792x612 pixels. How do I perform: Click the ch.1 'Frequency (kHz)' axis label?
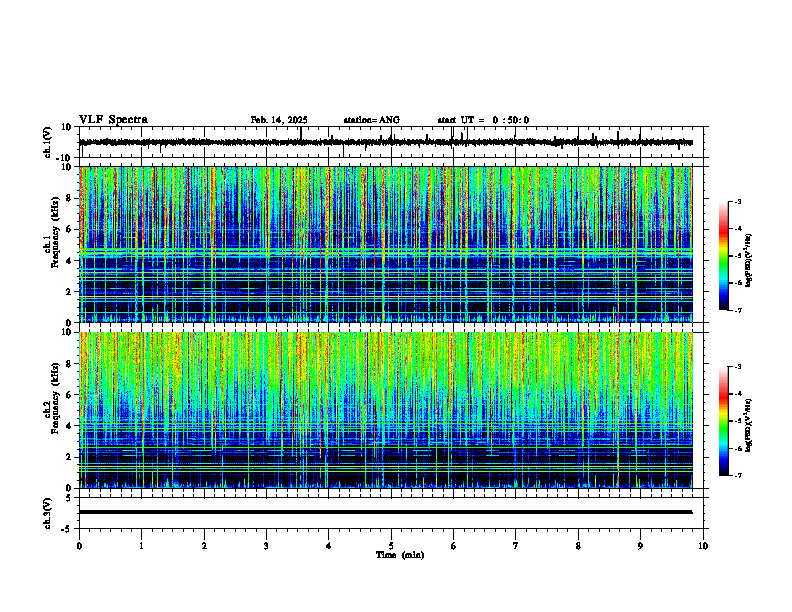pyautogui.click(x=55, y=232)
